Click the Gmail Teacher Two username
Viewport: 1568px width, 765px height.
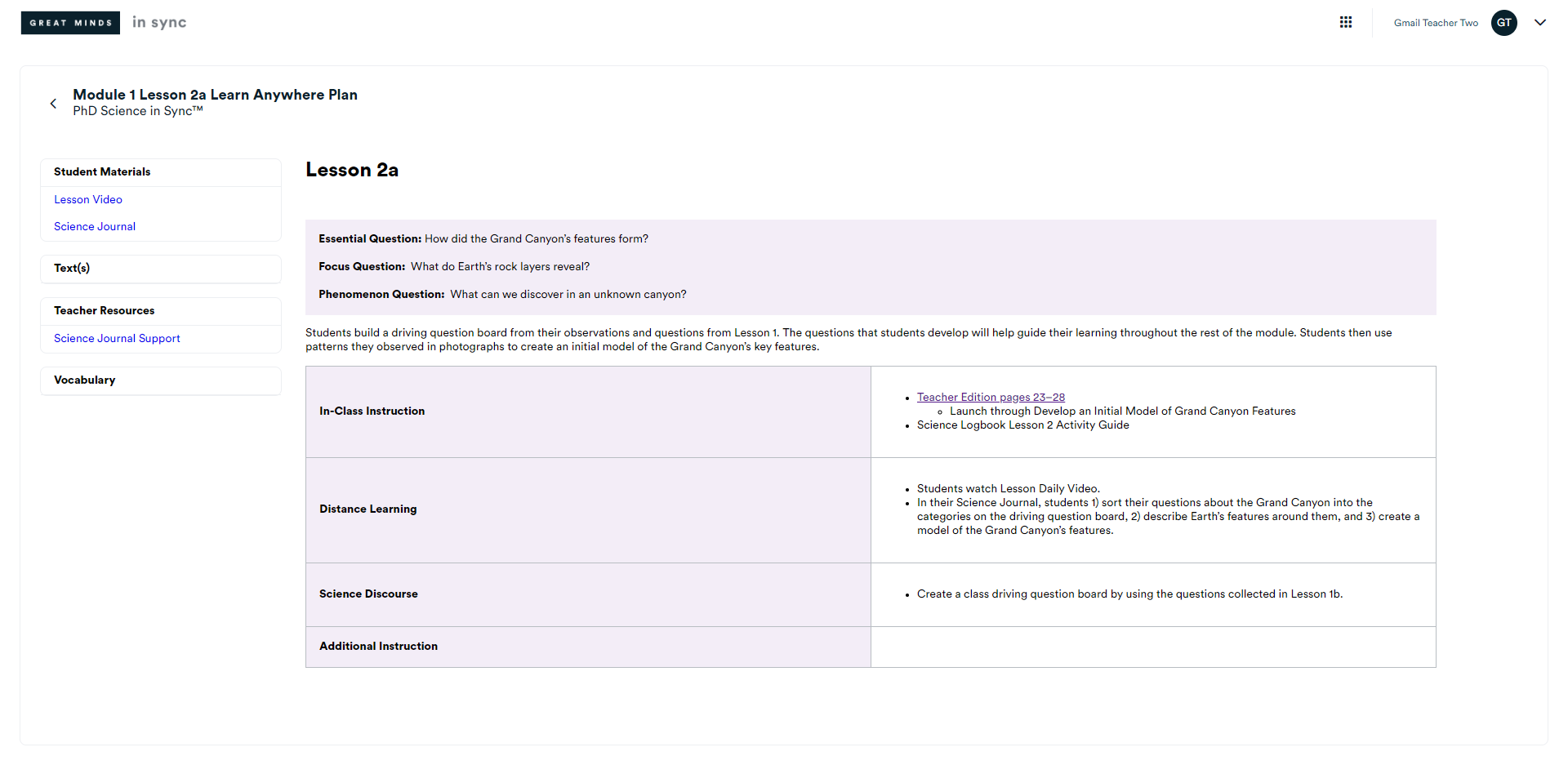pos(1435,23)
